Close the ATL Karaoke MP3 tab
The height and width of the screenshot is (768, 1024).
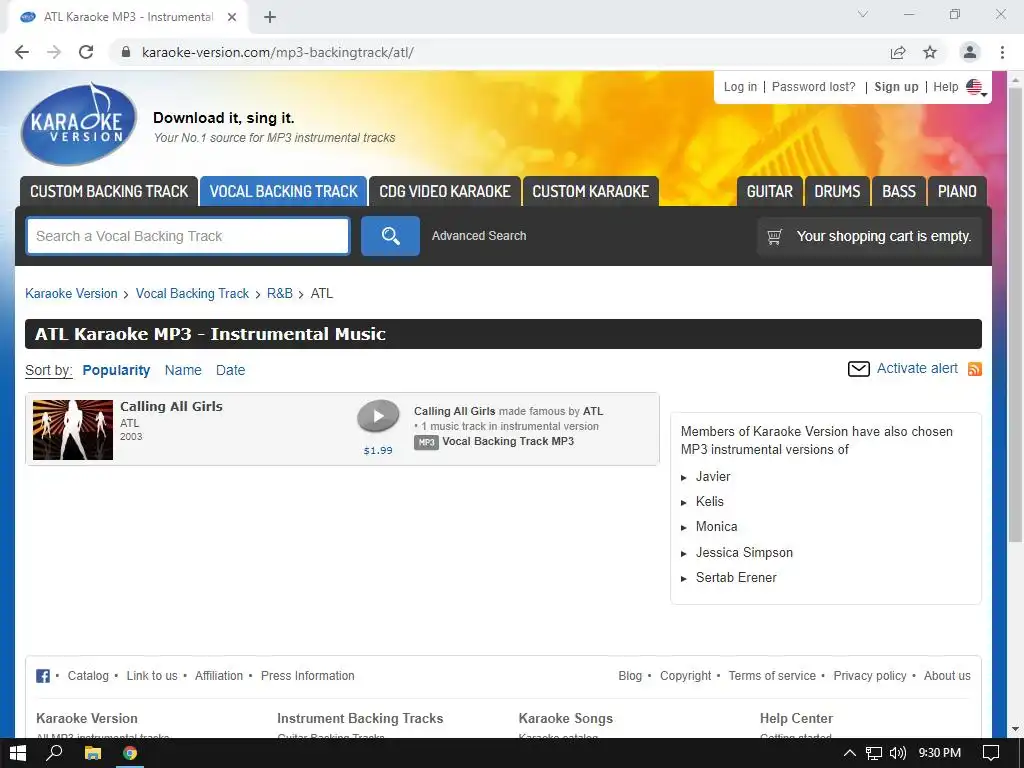[232, 17]
